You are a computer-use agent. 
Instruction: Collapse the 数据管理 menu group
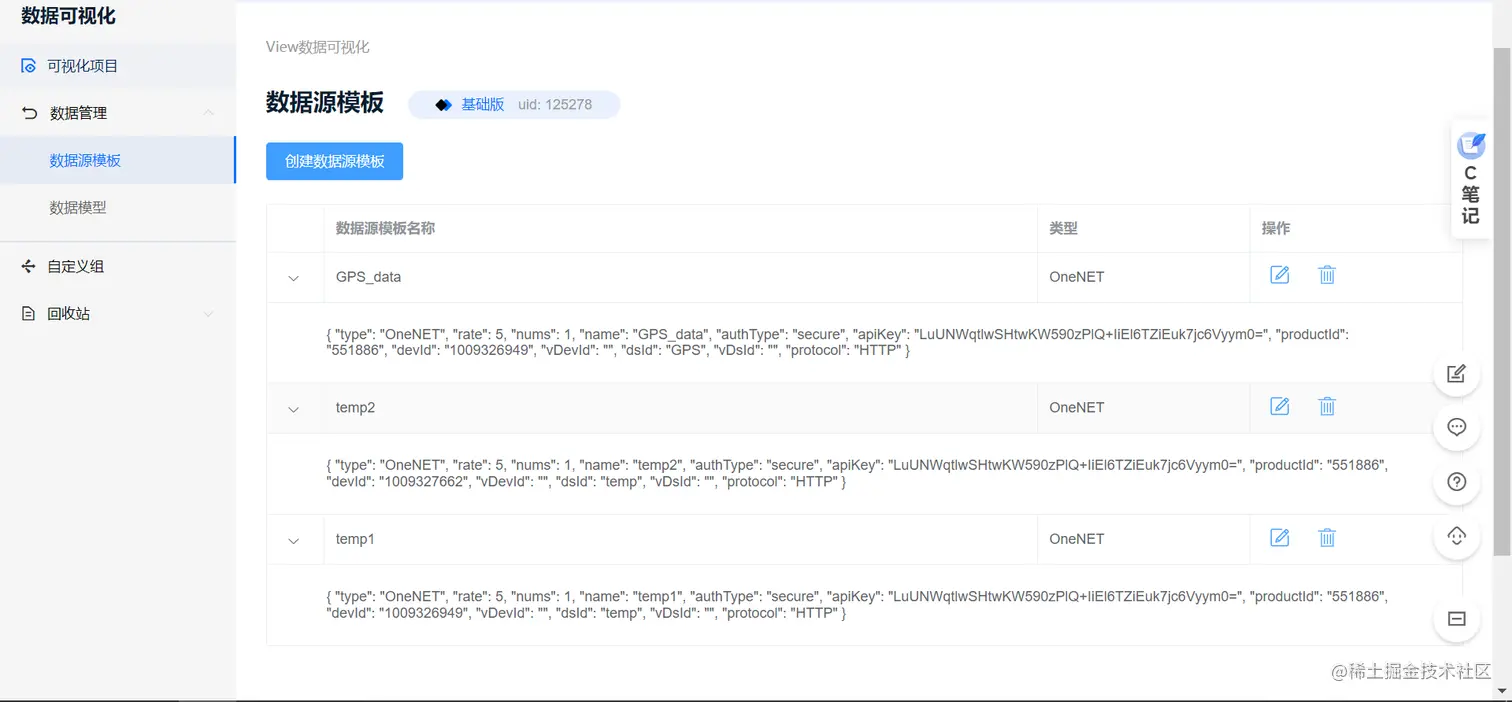pyautogui.click(x=208, y=112)
